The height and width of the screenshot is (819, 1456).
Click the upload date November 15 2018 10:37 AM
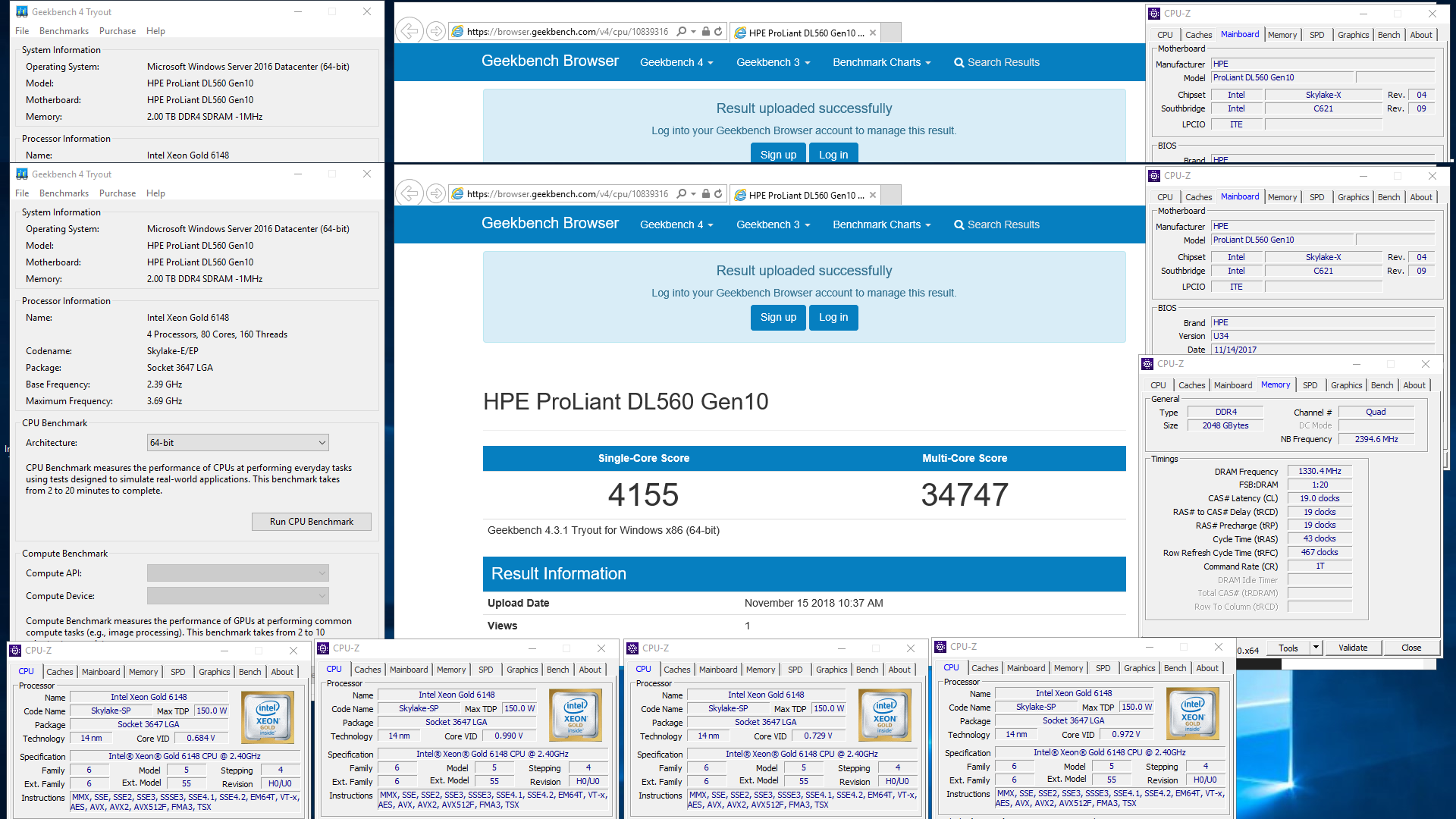pyautogui.click(x=814, y=603)
